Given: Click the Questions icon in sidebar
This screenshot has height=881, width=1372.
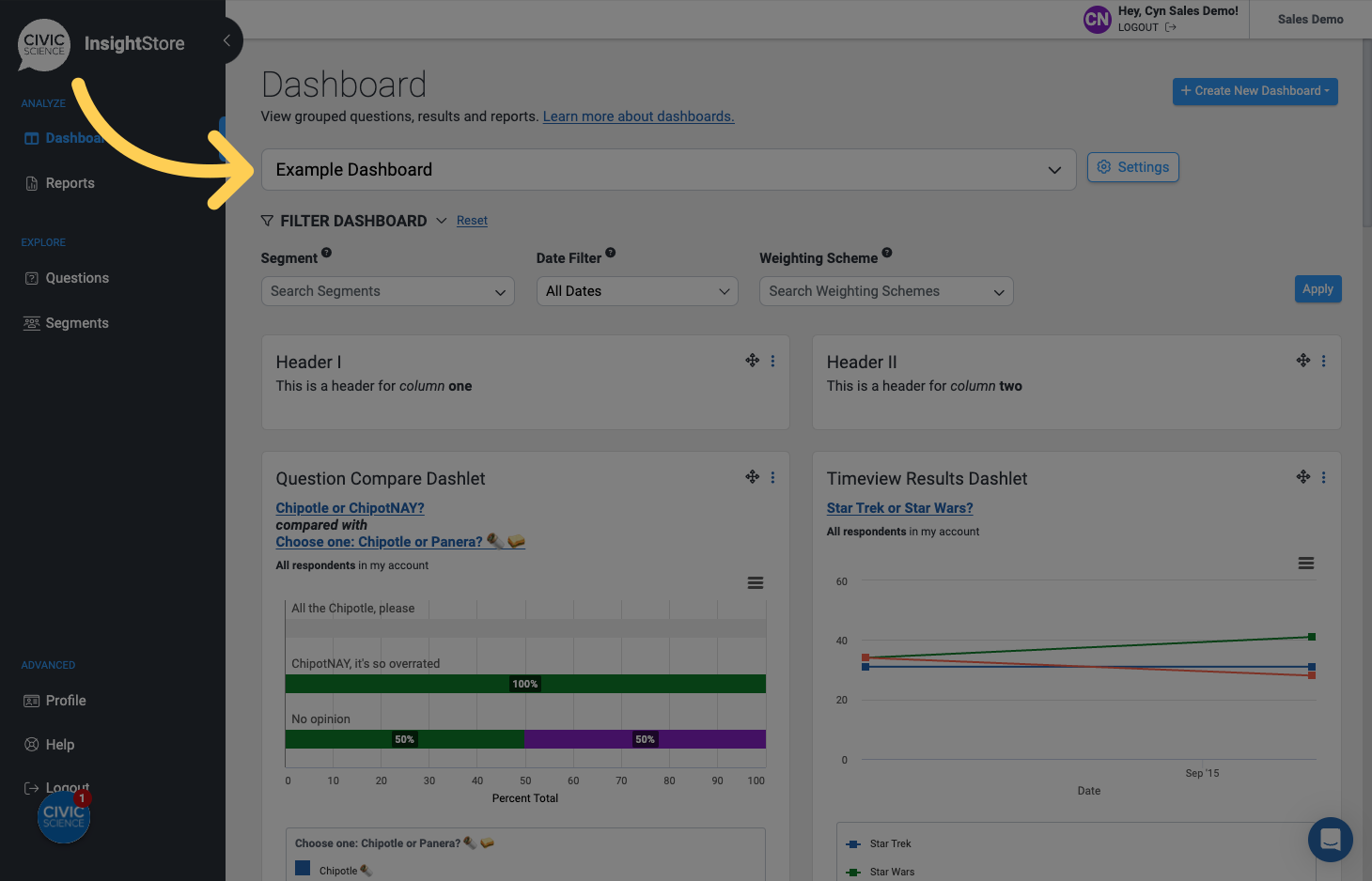Looking at the screenshot, I should pos(32,278).
